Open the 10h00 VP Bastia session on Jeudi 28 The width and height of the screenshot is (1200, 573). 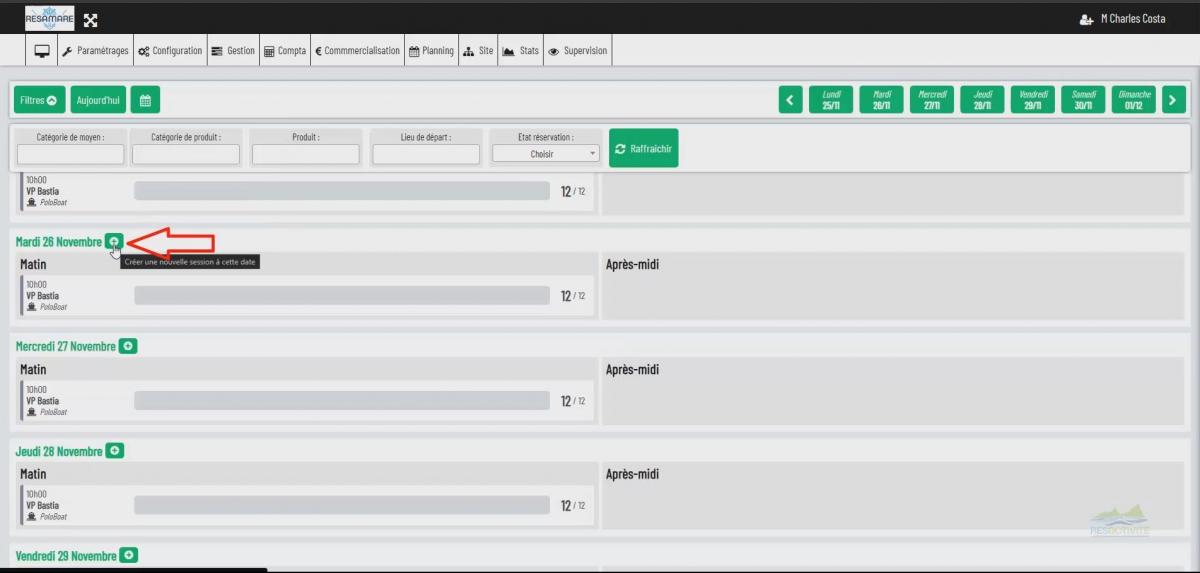307,505
